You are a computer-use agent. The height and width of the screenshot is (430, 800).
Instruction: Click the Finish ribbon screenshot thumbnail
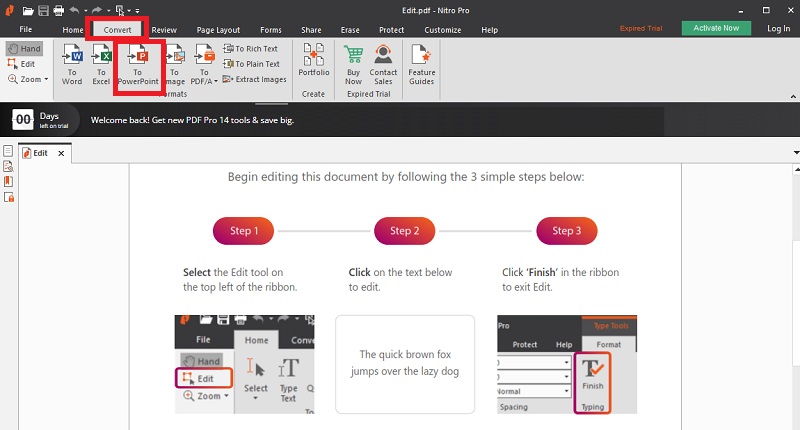[x=567, y=364]
